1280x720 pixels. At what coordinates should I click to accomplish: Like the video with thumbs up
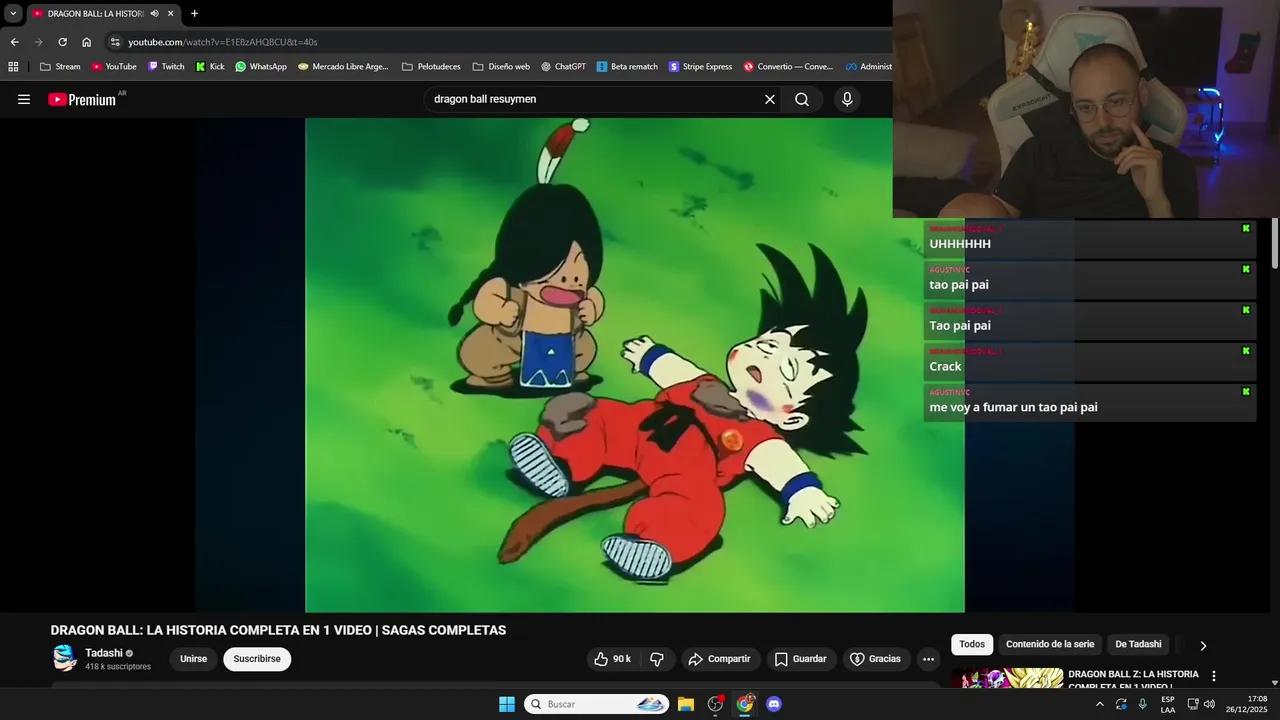(612, 659)
